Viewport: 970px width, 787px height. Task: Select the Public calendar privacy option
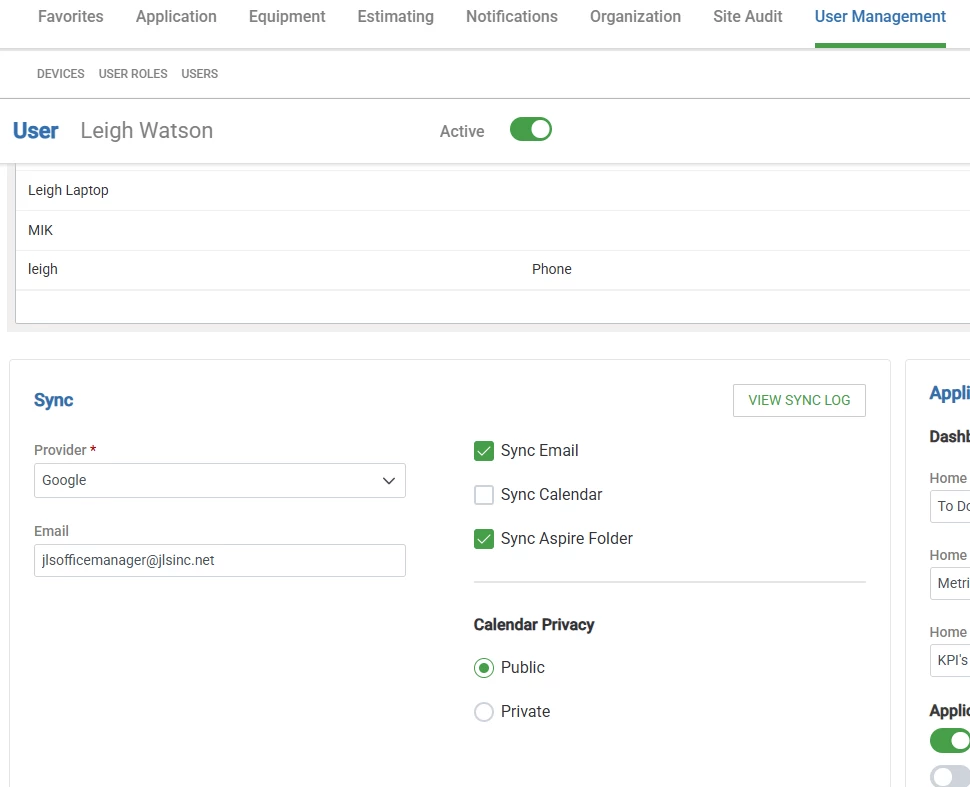click(484, 668)
